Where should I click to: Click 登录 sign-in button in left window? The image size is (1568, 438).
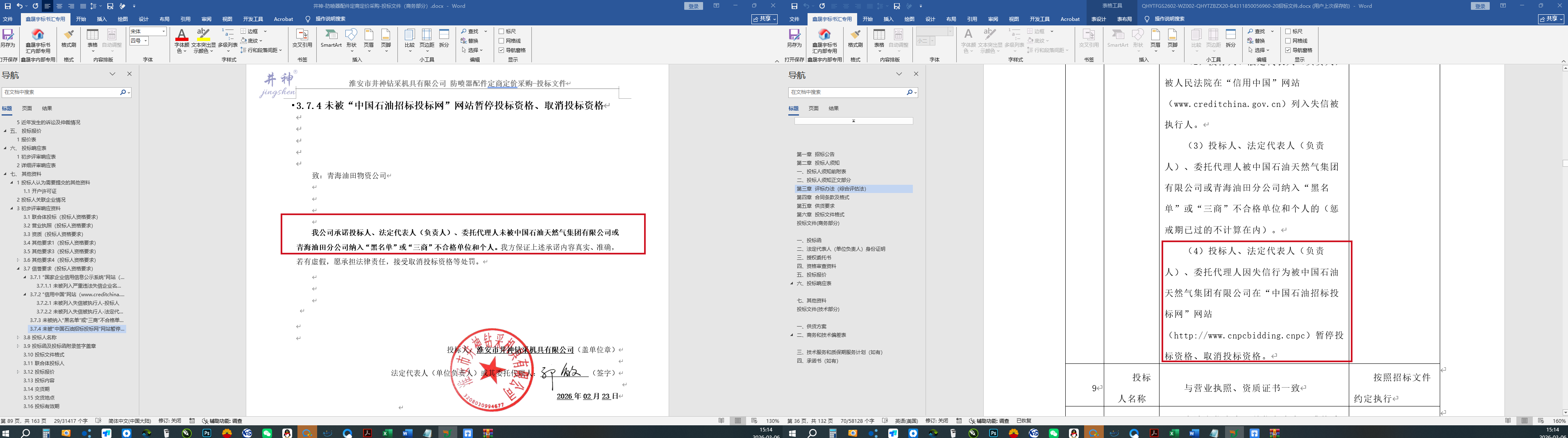point(693,6)
